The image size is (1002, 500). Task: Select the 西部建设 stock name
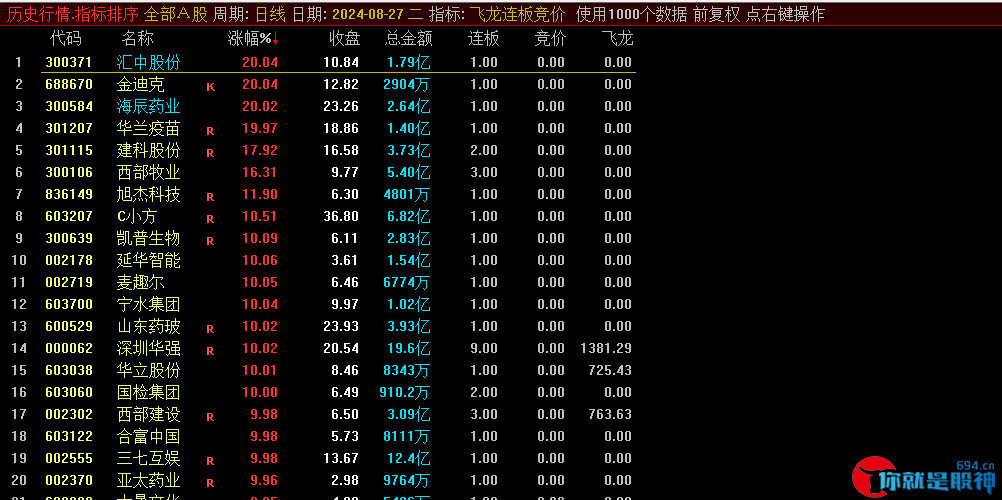point(148,415)
